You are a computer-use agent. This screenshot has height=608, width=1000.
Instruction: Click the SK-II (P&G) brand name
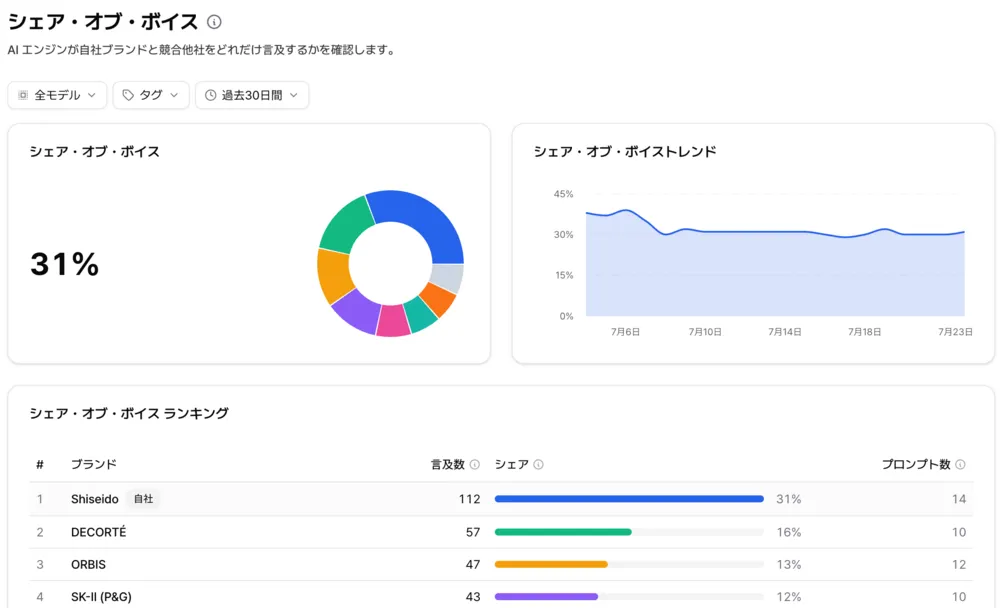tap(101, 597)
